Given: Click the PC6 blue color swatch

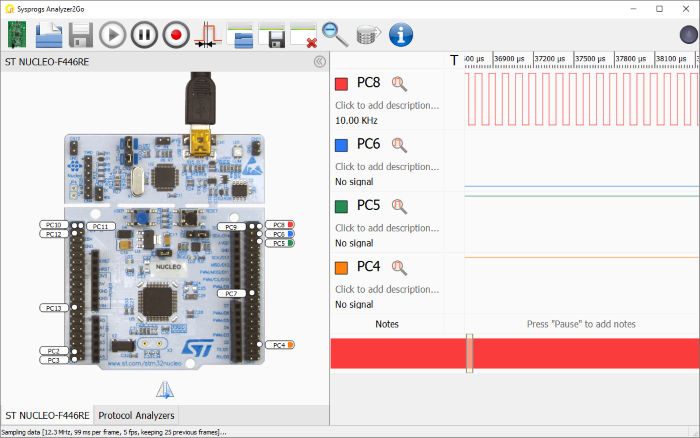Looking at the screenshot, I should click(342, 145).
